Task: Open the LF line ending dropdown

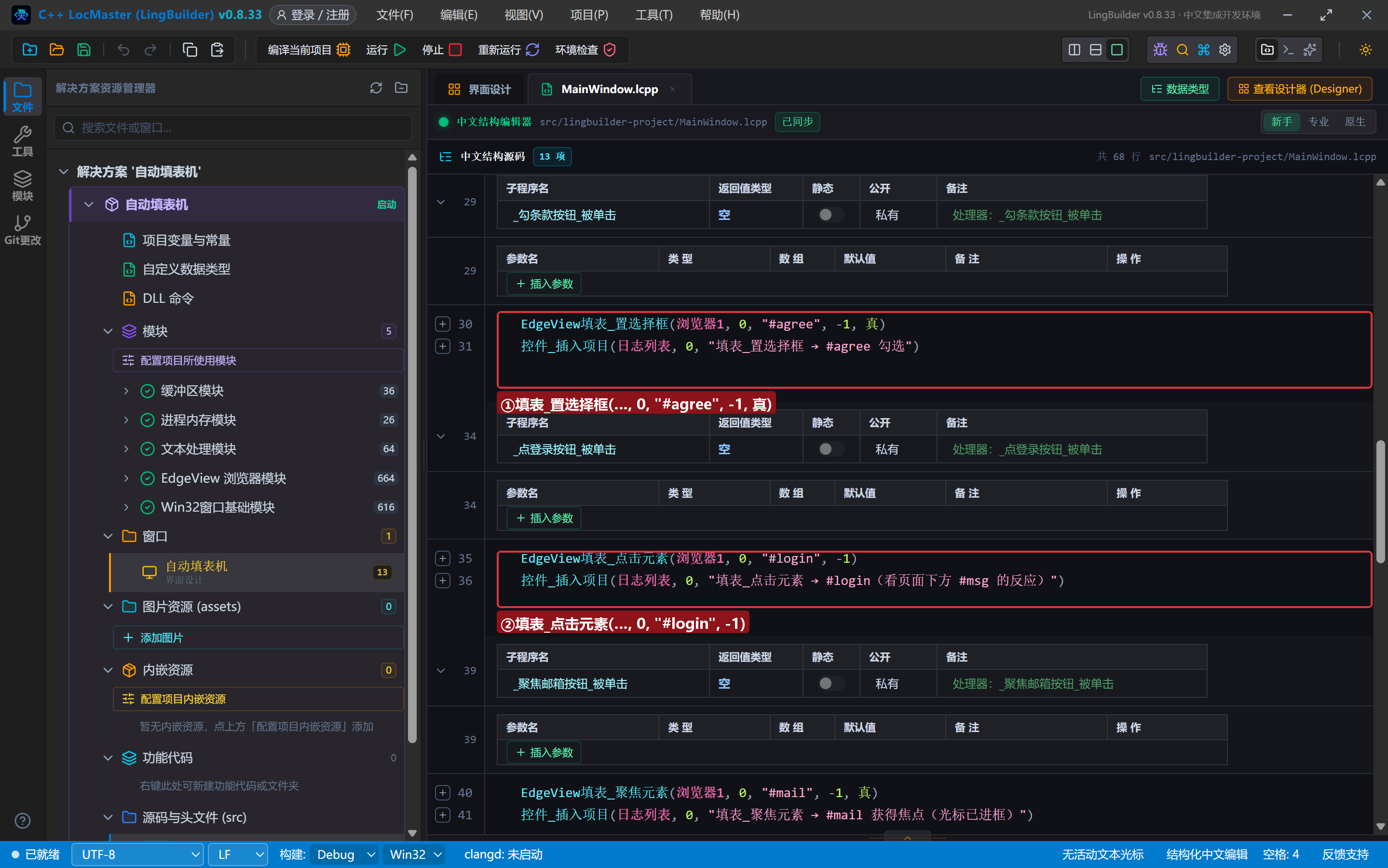Action: (238, 854)
